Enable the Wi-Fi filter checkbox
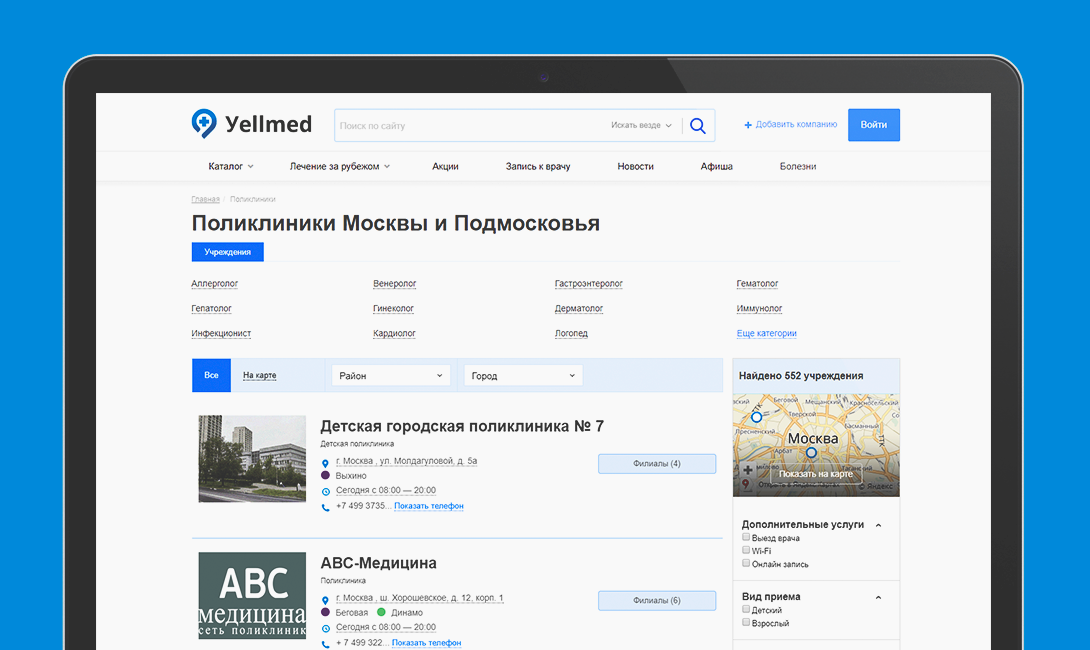Screen dimensions: 1090x650 point(746,550)
